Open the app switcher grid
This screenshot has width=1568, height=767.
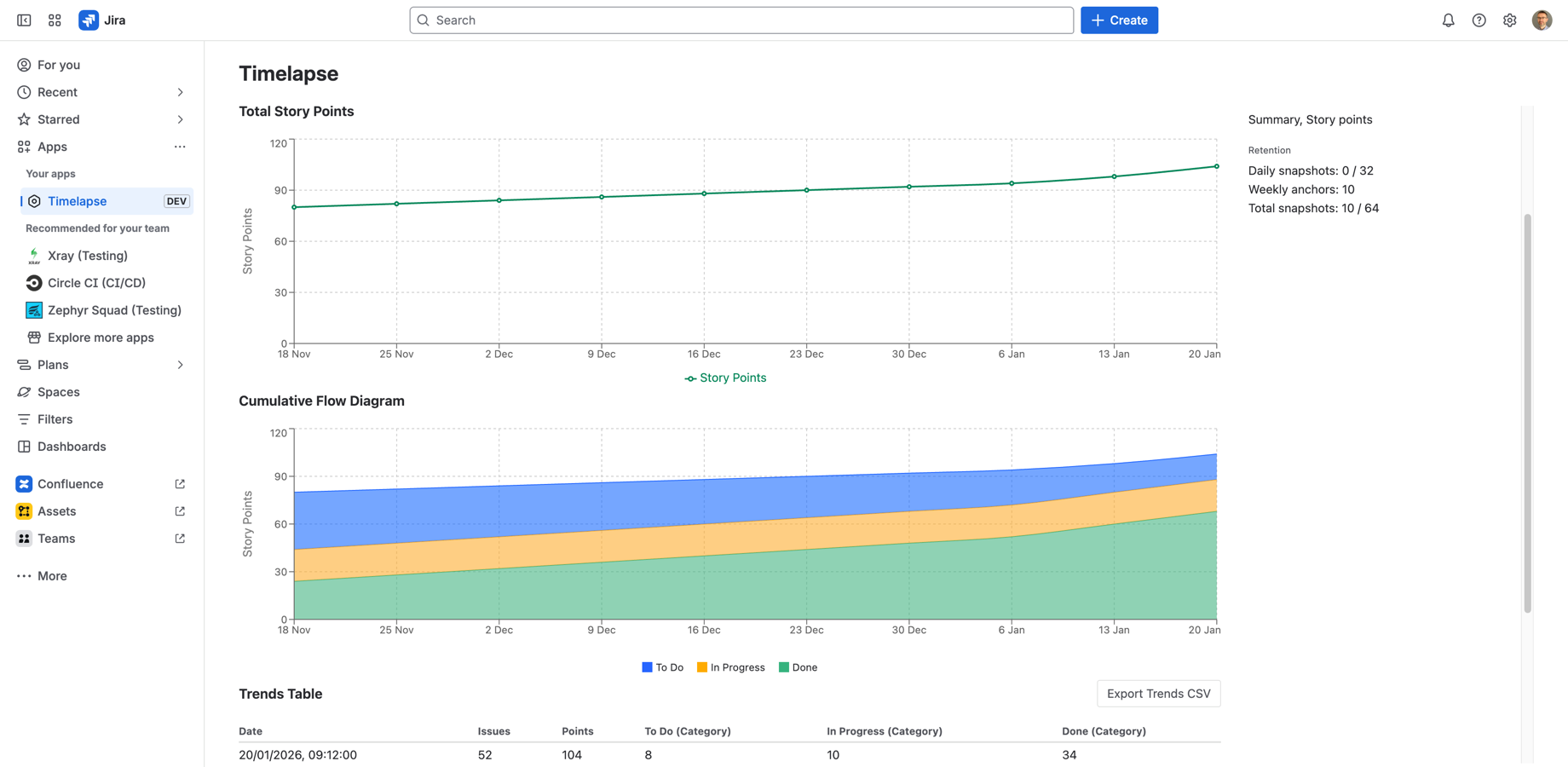[x=54, y=20]
